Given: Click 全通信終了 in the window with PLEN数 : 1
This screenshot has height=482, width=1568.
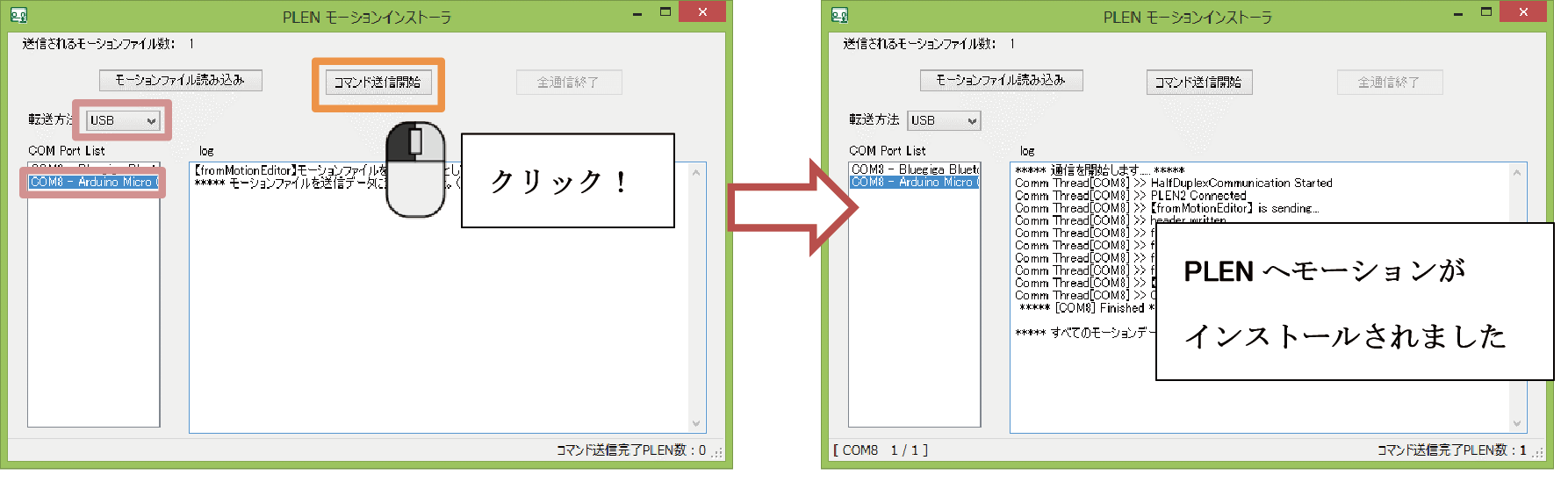Looking at the screenshot, I should [x=1389, y=83].
